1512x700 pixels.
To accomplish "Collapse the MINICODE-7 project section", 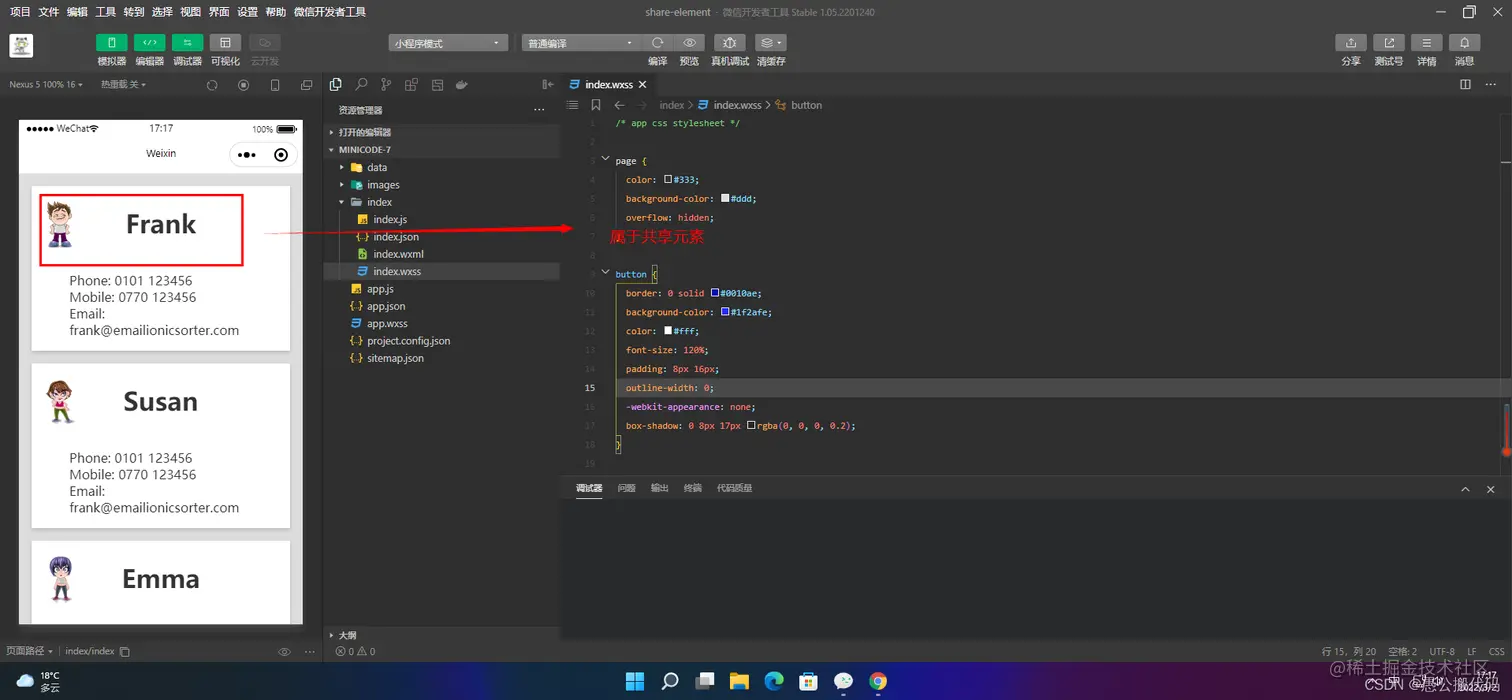I will coord(442,149).
